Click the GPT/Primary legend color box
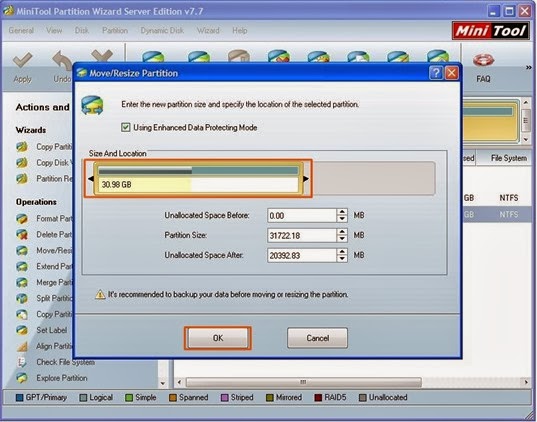The image size is (537, 422). [20, 398]
